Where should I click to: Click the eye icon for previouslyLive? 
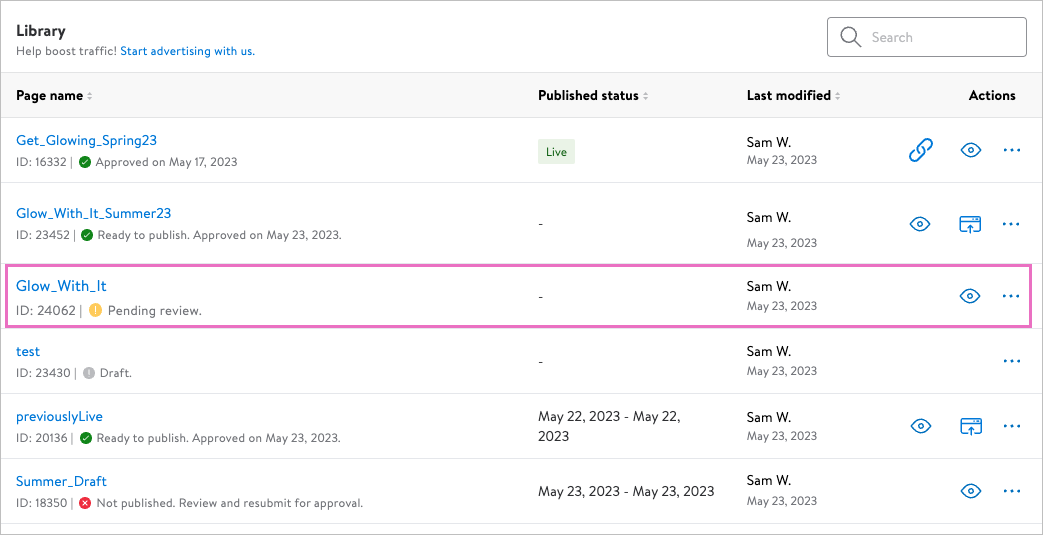(x=920, y=426)
